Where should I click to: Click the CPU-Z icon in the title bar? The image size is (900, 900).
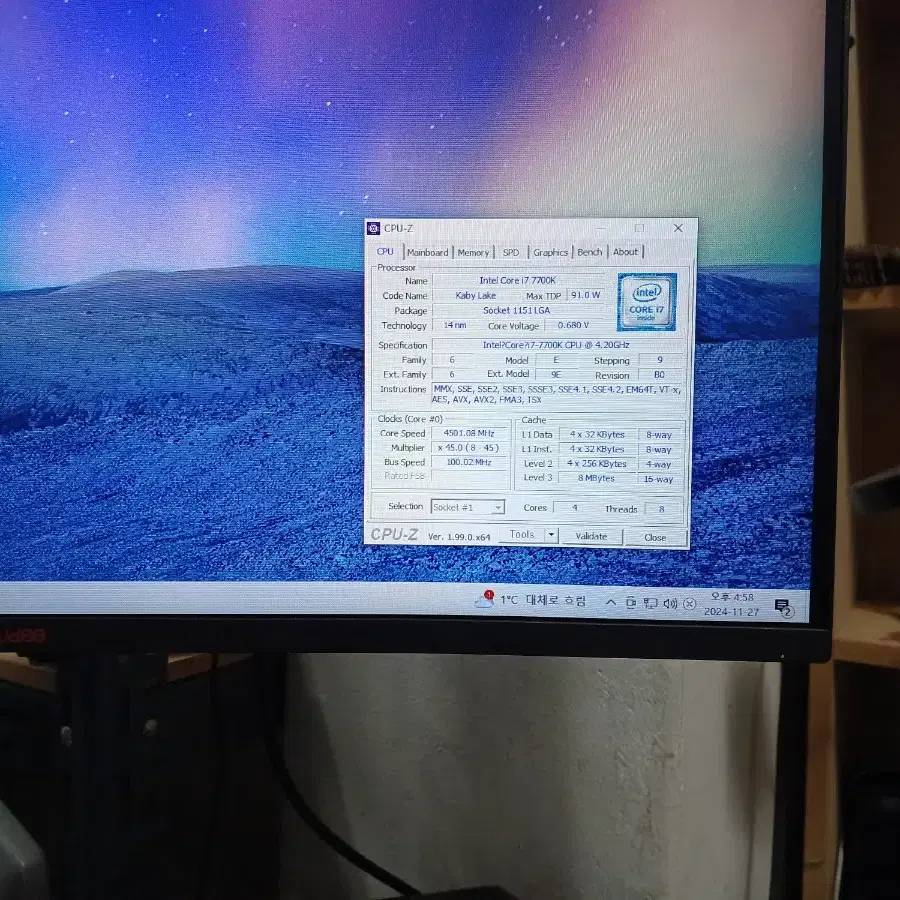[374, 228]
